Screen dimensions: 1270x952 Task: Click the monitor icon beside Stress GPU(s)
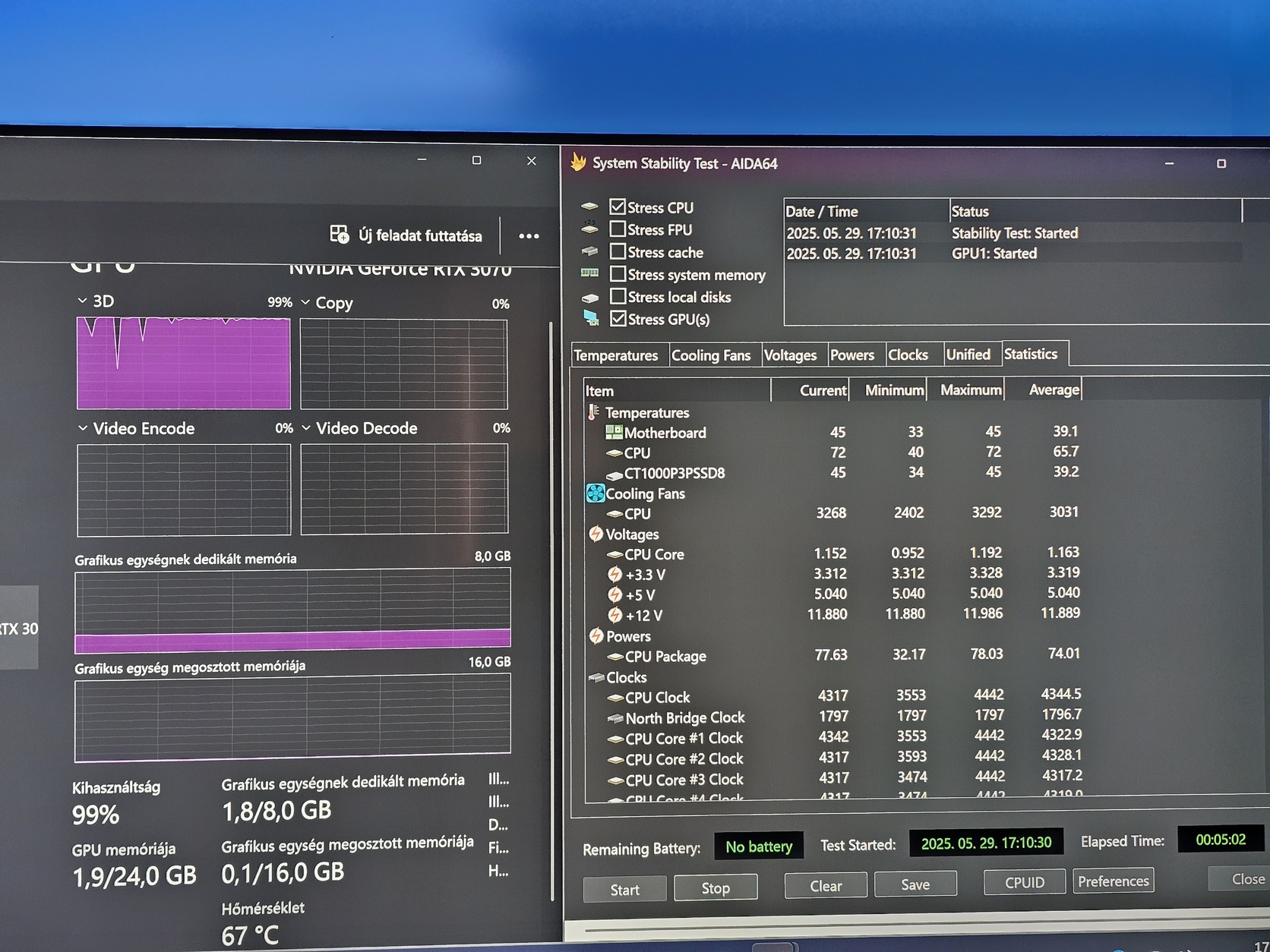point(590,317)
